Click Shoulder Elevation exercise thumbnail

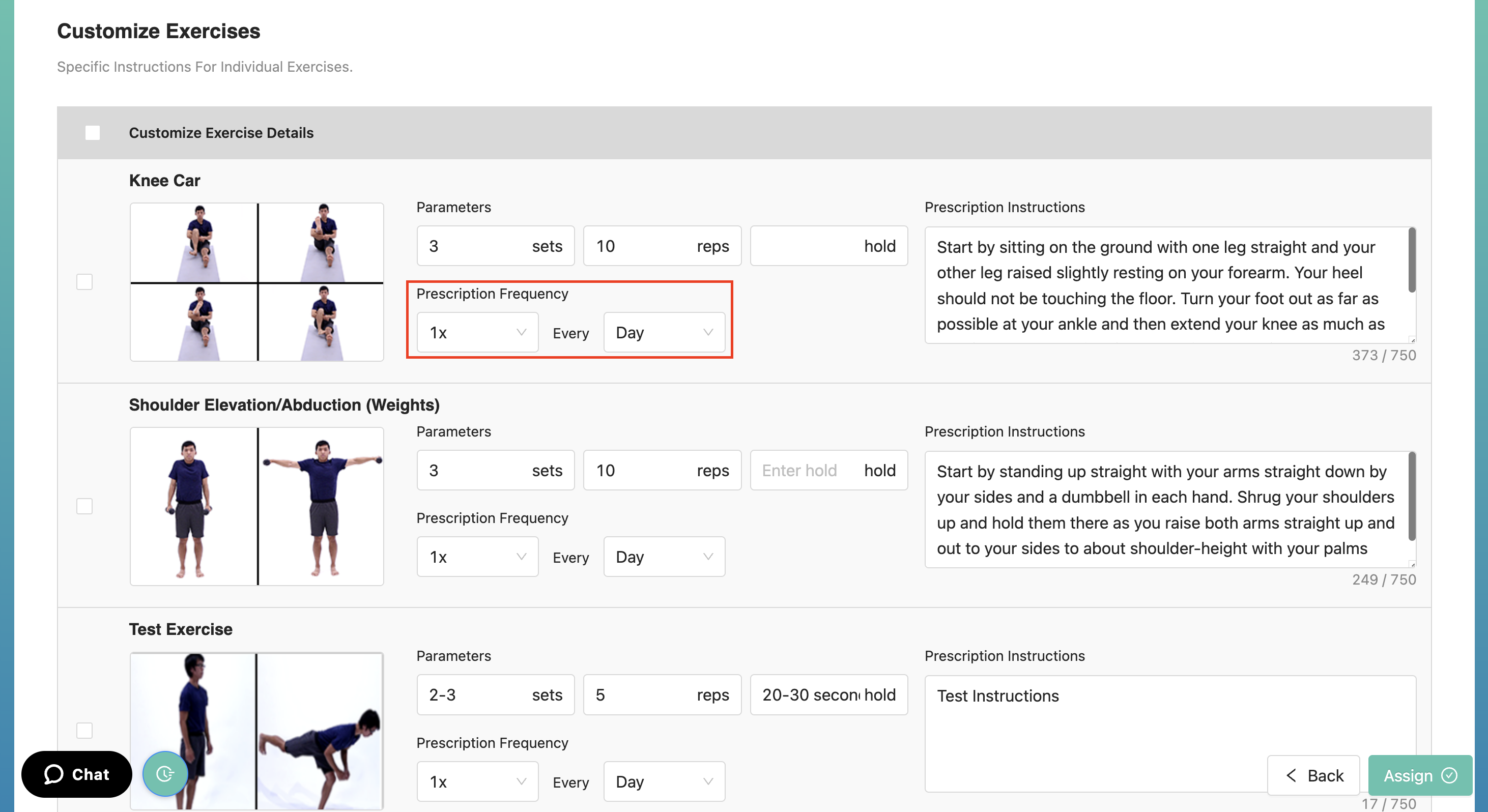(256, 506)
